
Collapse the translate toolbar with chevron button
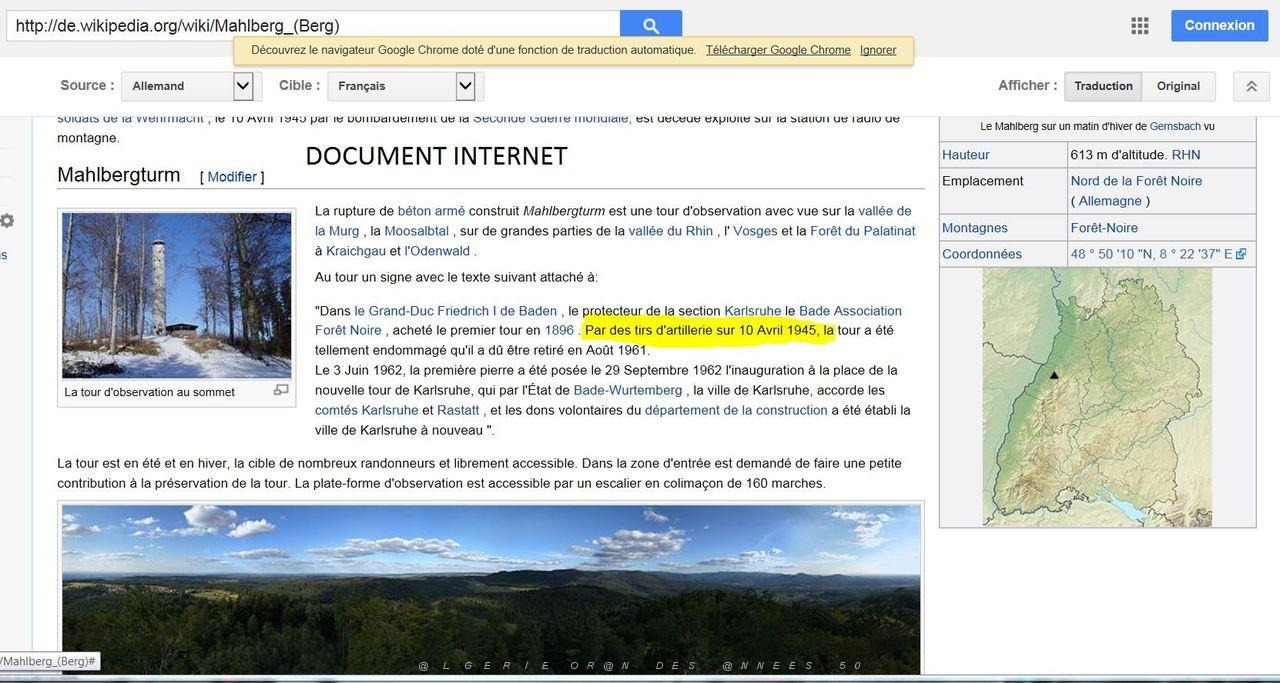coord(1251,86)
